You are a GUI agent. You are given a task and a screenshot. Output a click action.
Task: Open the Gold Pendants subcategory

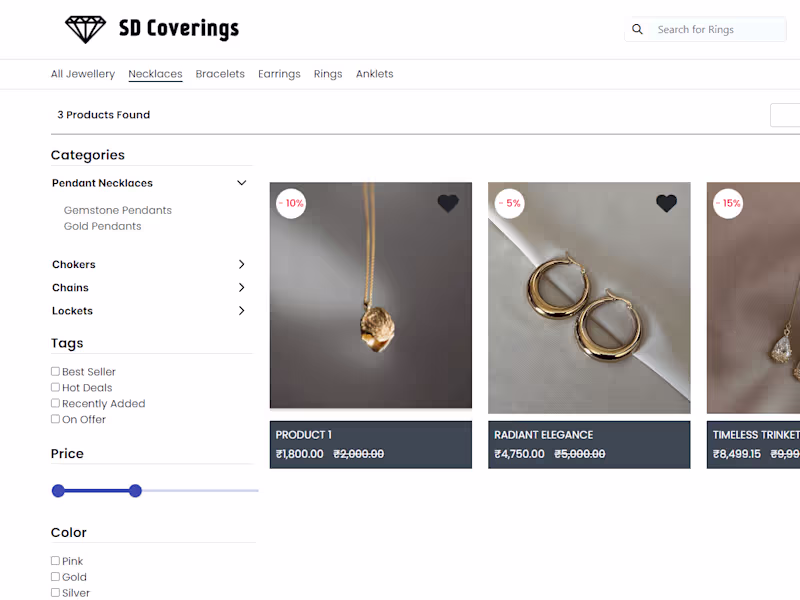coord(105,226)
